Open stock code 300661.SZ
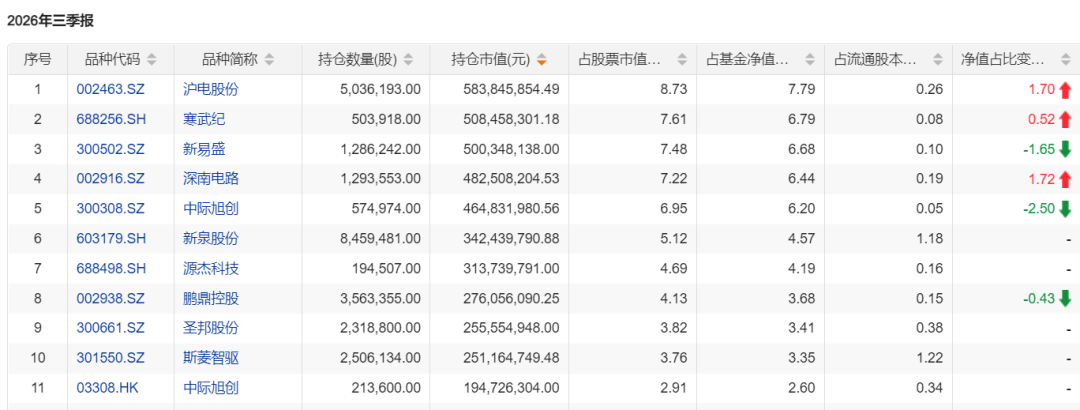Image resolution: width=1080 pixels, height=410 pixels. click(110, 329)
